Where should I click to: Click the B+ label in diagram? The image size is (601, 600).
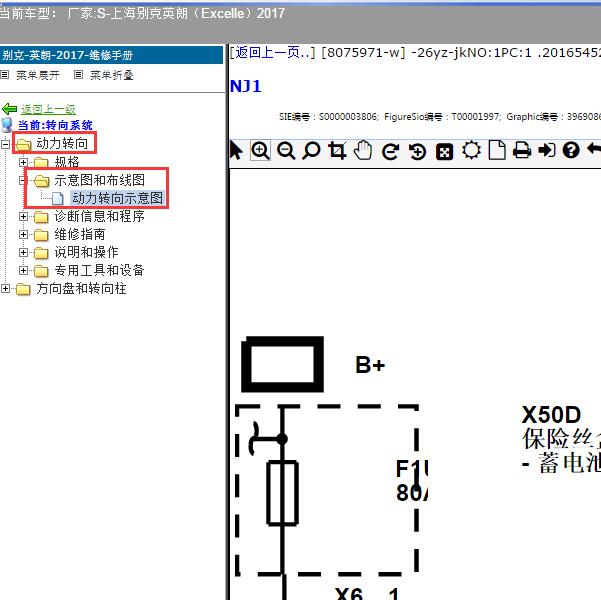coord(370,365)
